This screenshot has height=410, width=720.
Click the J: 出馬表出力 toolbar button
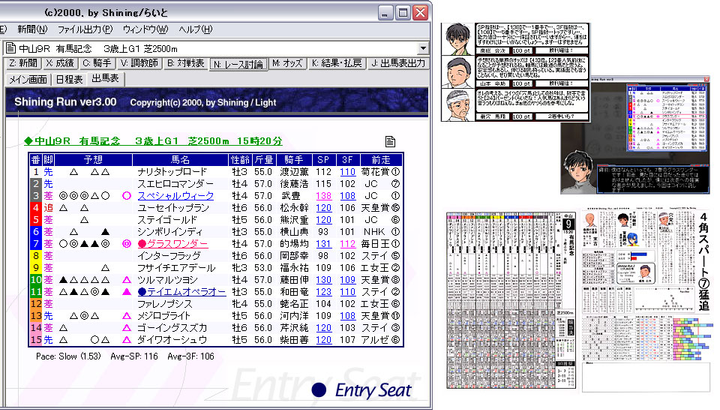point(398,63)
